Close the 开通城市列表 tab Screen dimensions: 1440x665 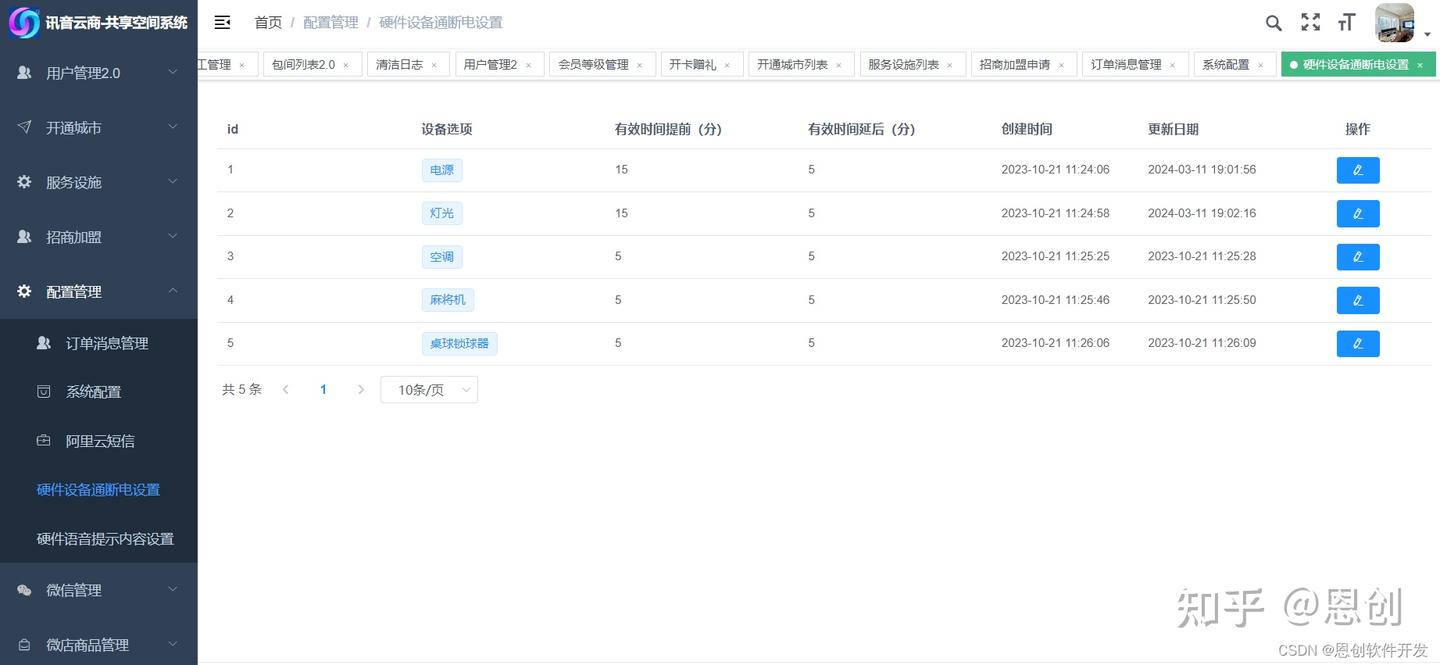pos(839,65)
